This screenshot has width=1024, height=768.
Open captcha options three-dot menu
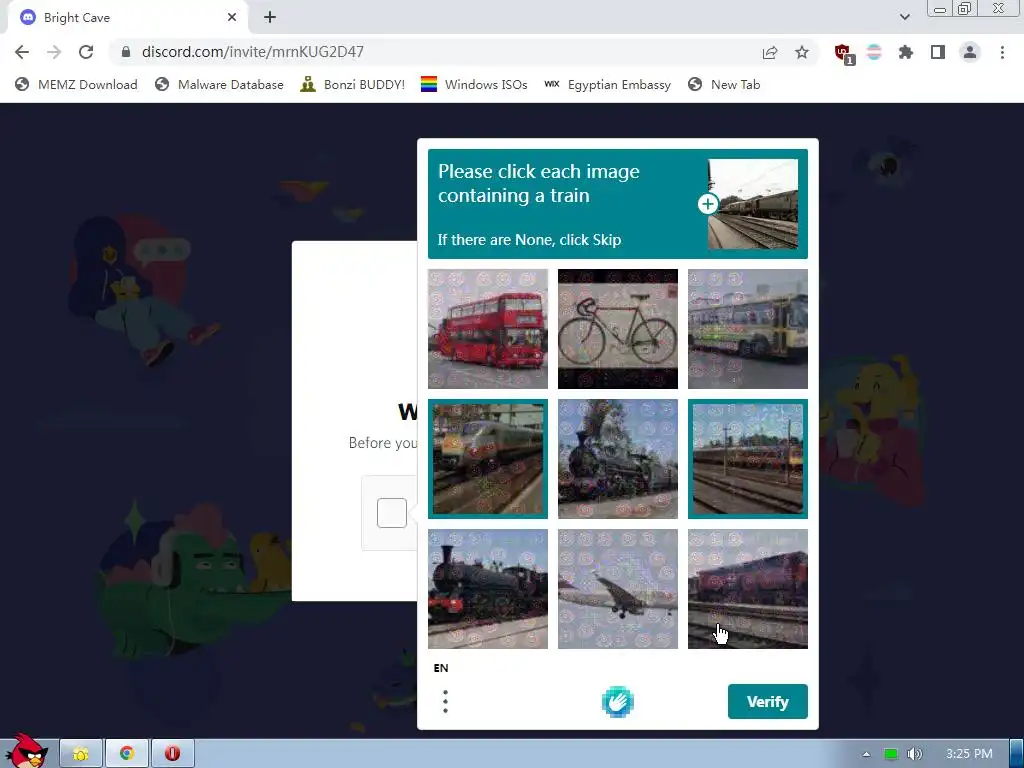(x=445, y=701)
